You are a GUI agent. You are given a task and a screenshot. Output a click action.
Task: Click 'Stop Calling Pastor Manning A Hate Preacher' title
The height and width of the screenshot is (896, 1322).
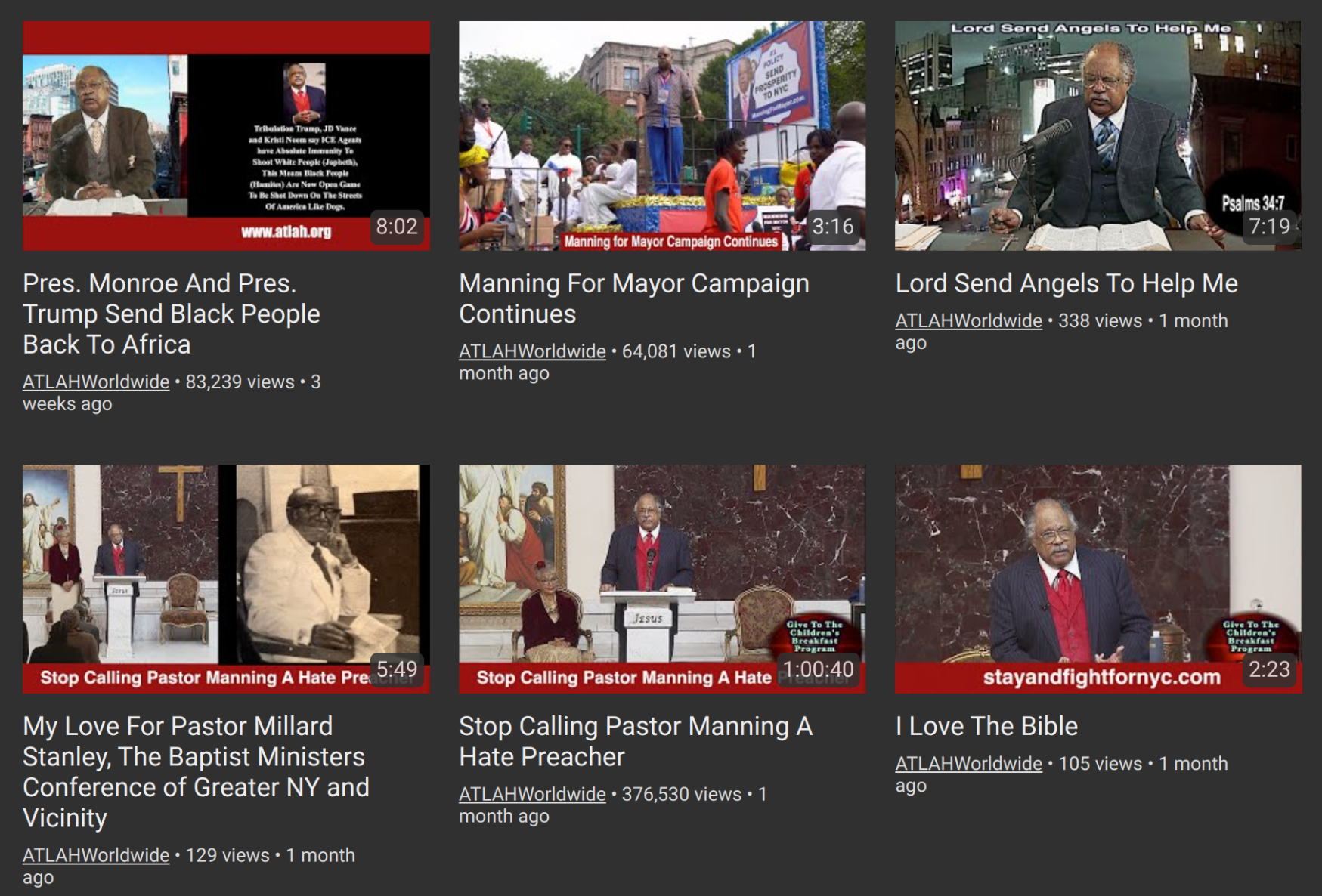(x=635, y=741)
